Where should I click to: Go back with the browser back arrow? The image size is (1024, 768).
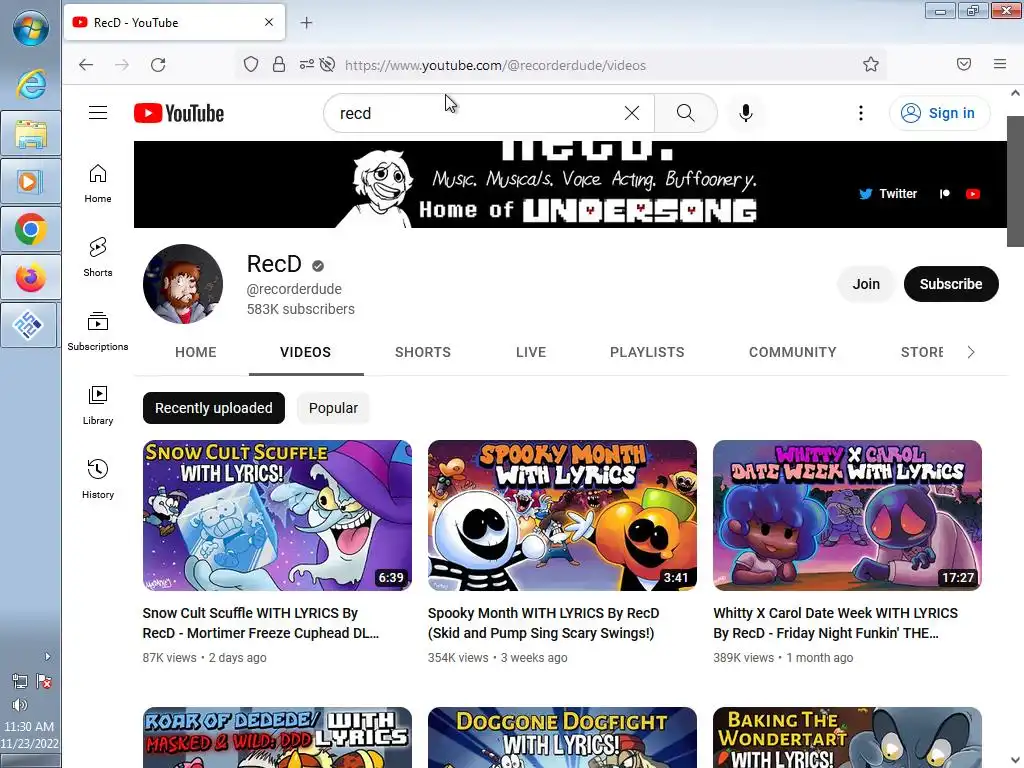[86, 65]
